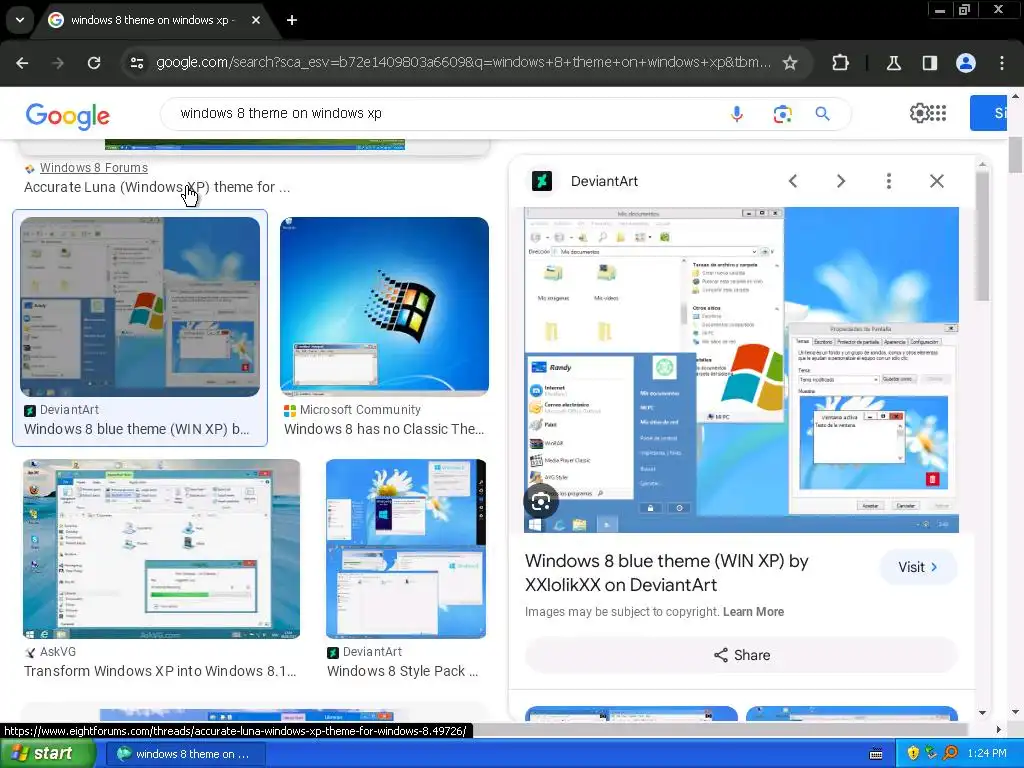Open Windows 8 Style Pack thumbnail
This screenshot has width=1024, height=768.
[x=406, y=549]
